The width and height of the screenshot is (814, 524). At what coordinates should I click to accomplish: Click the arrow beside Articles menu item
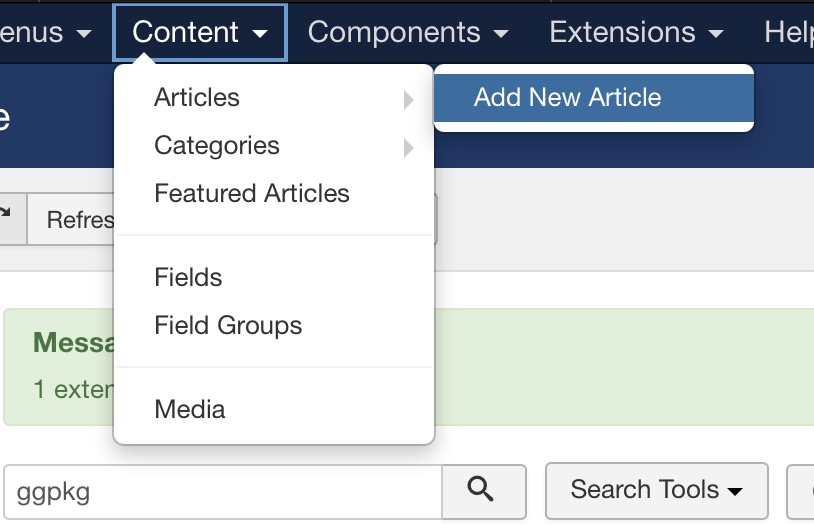(x=408, y=99)
